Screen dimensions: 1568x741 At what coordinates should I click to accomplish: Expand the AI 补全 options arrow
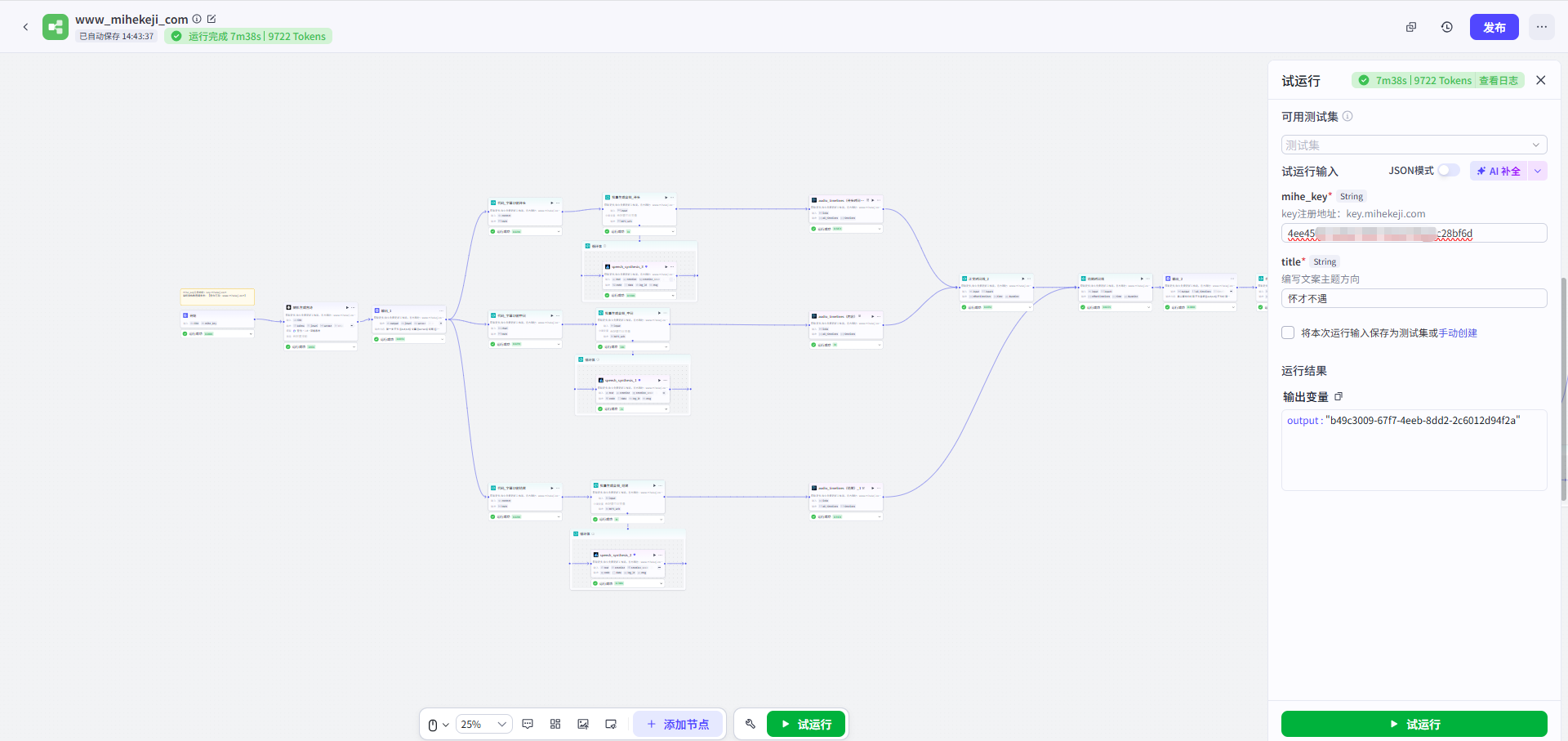1538,171
